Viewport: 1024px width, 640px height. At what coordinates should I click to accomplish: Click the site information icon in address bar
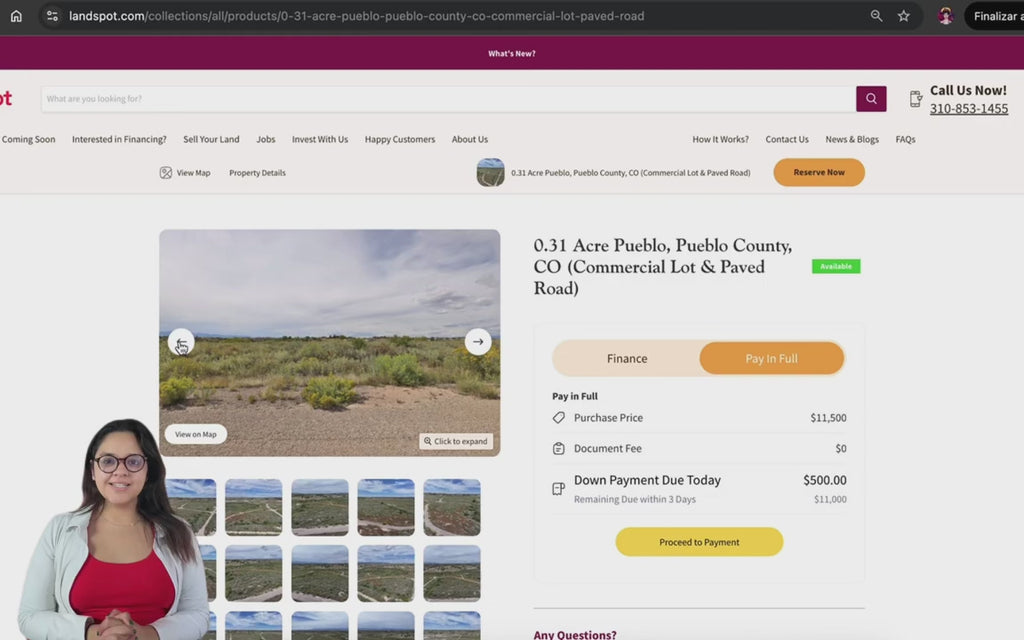pos(52,16)
